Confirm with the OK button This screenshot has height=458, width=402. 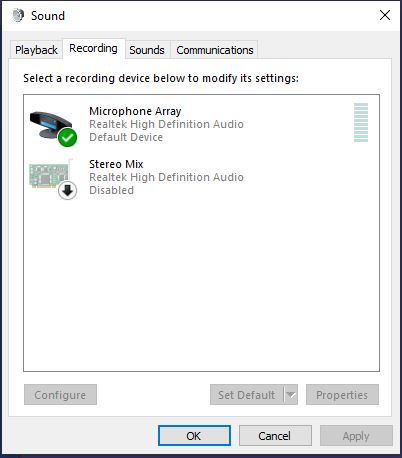pyautogui.click(x=194, y=436)
